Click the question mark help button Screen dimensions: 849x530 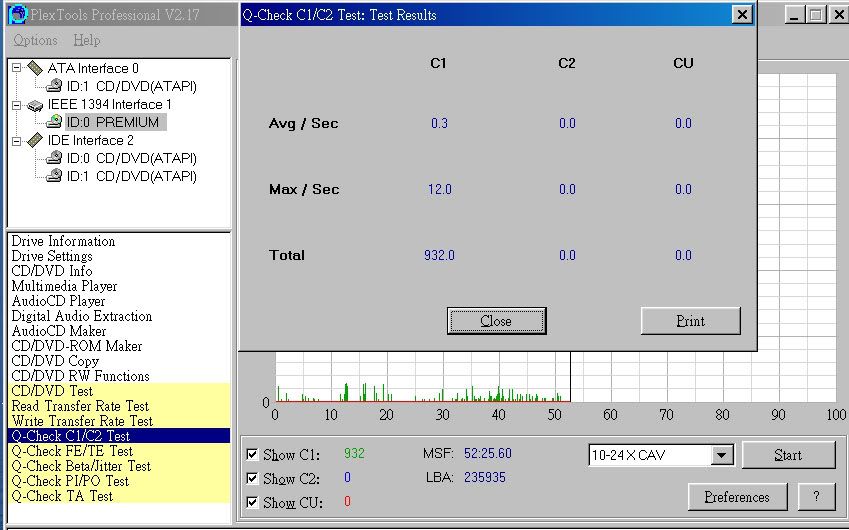tap(817, 497)
